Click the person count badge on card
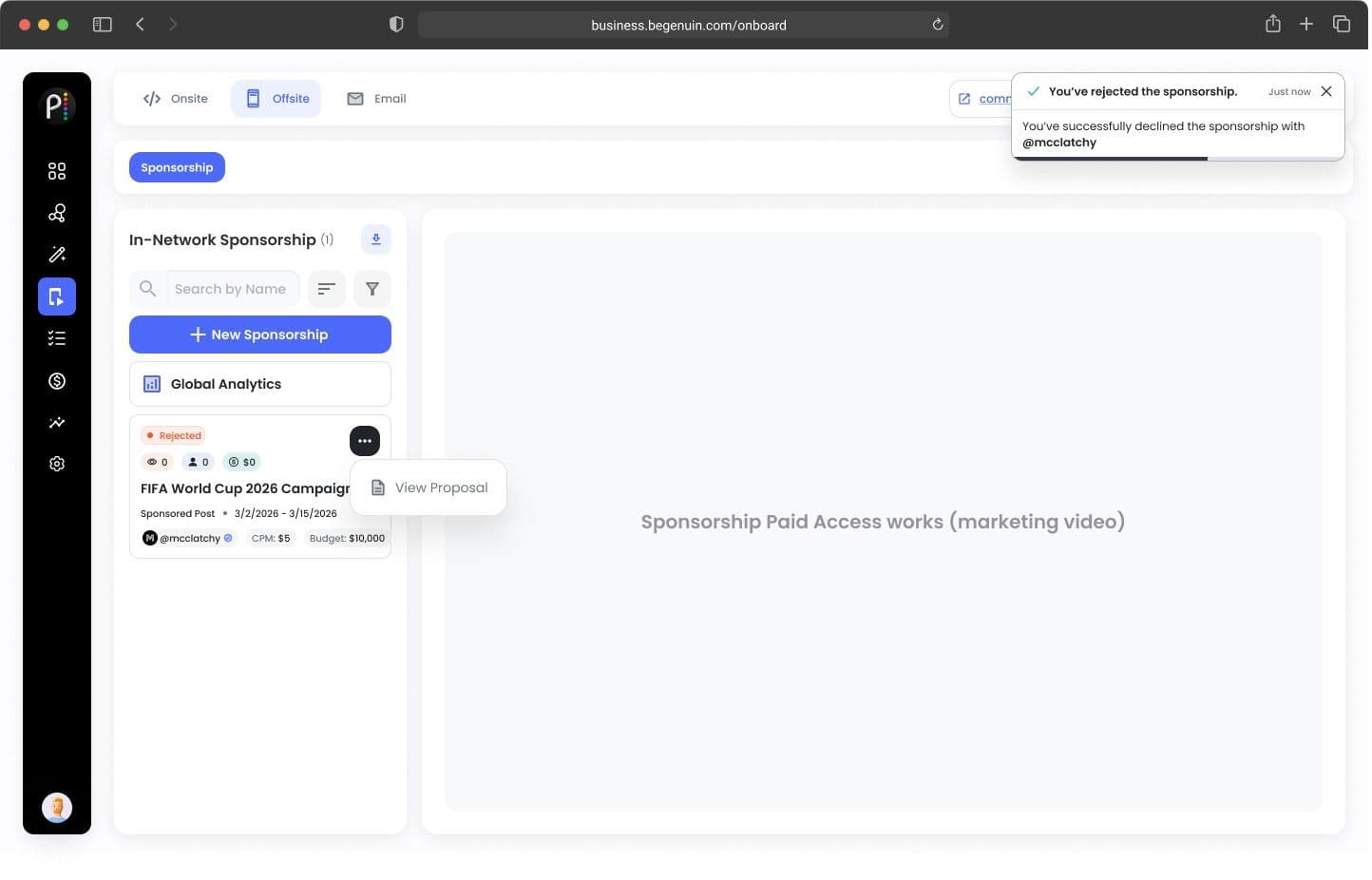 pyautogui.click(x=198, y=462)
